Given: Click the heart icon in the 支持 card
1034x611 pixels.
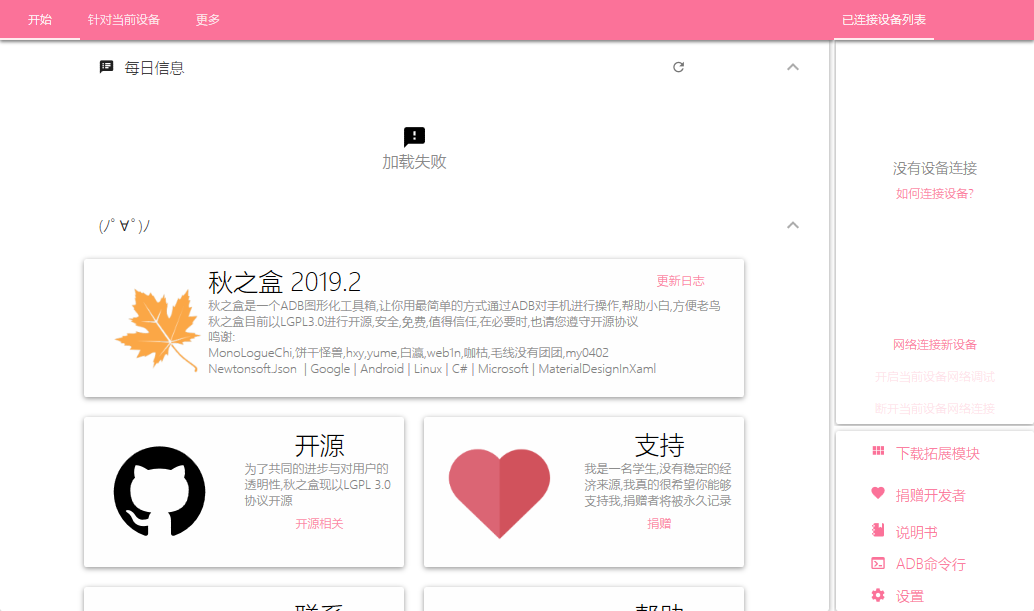Looking at the screenshot, I should tap(499, 489).
